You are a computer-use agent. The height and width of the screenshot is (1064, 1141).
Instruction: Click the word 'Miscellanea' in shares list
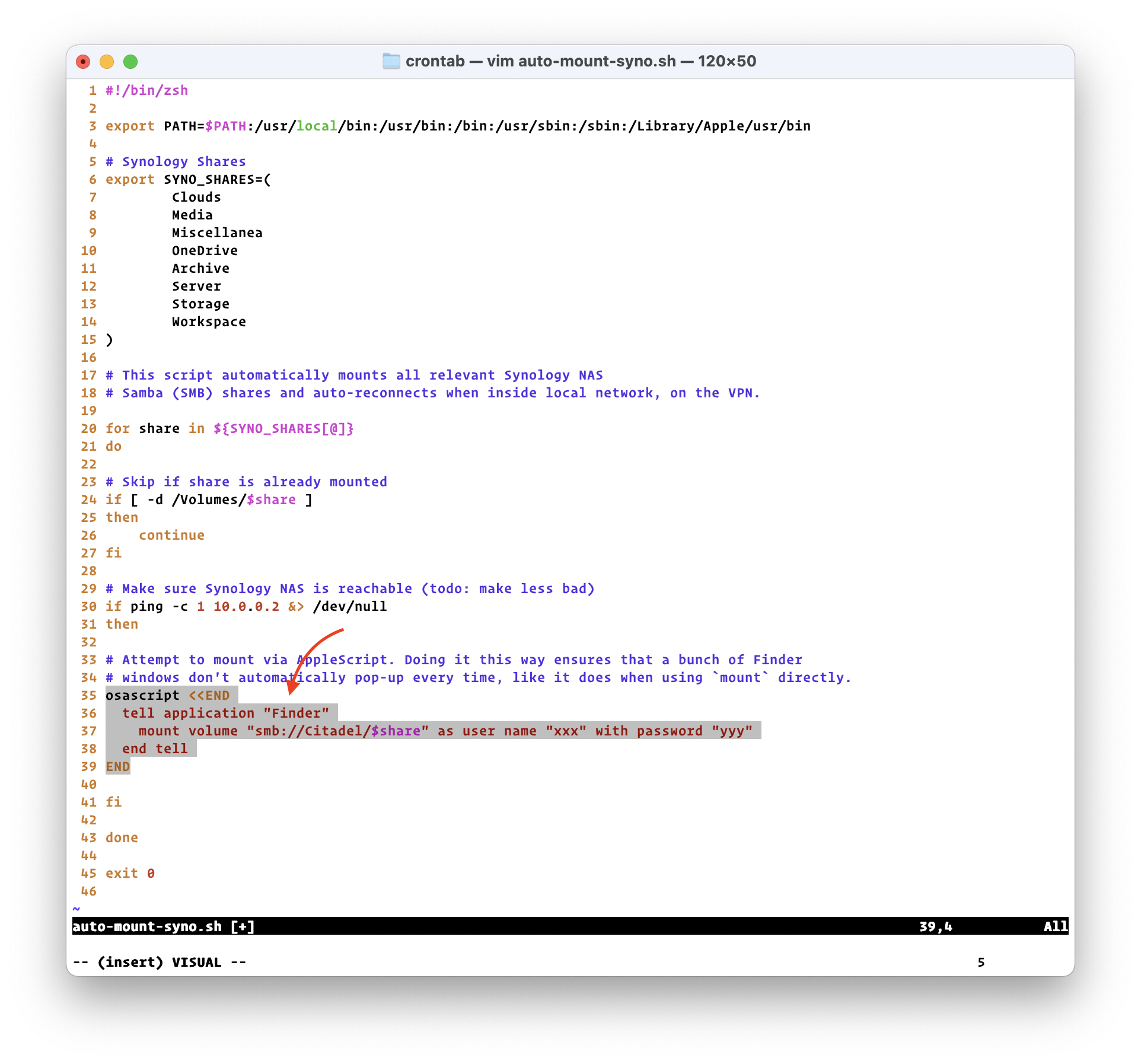click(x=217, y=232)
